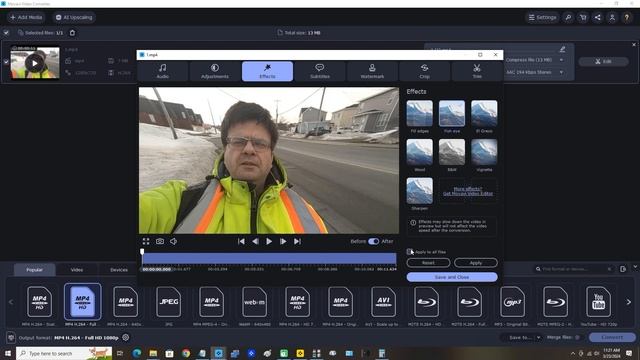640x360 pixels.
Task: Open the More effects Get Movavi Video Editor link
Action: [x=468, y=191]
